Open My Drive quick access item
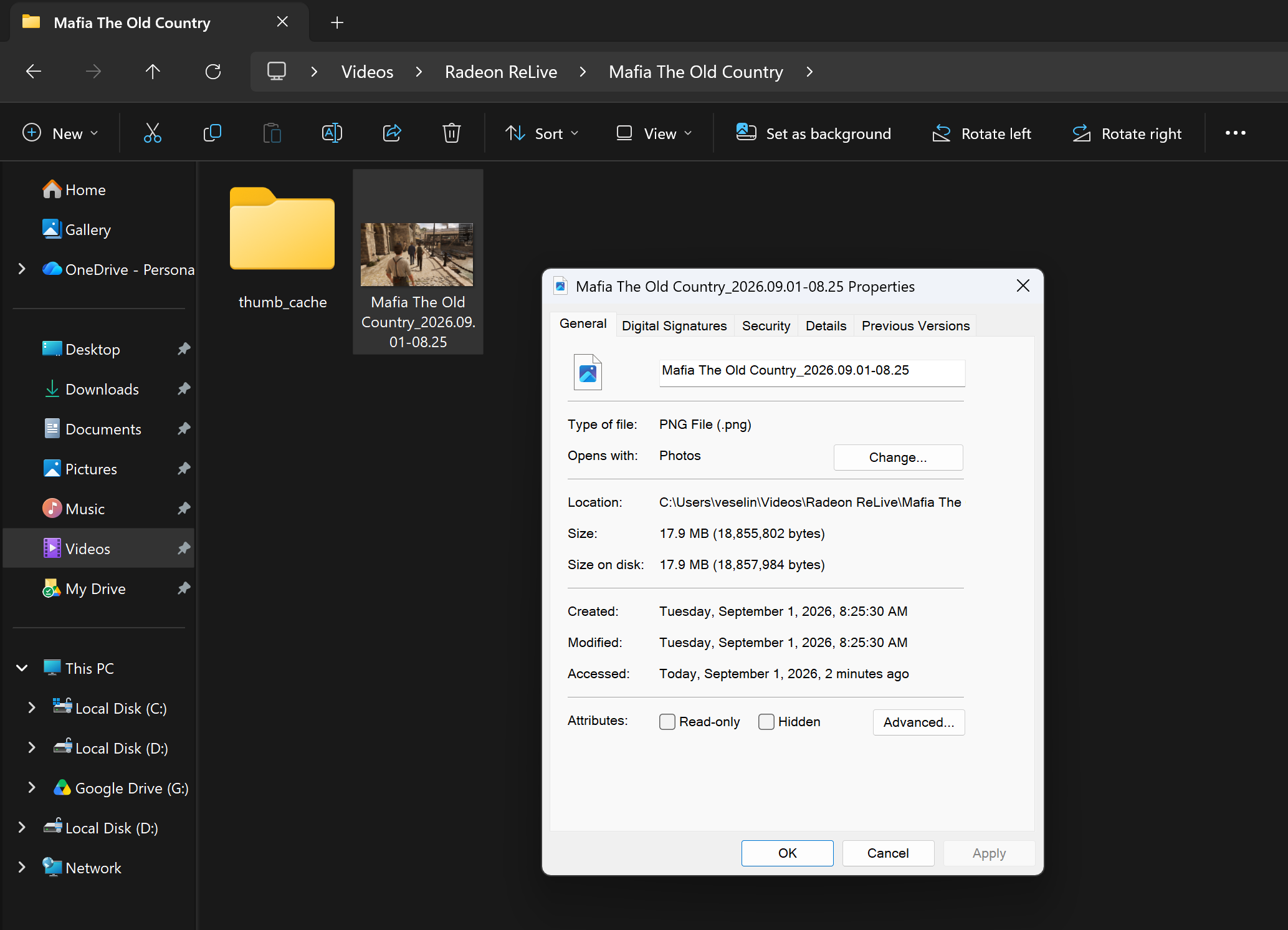 coord(84,588)
